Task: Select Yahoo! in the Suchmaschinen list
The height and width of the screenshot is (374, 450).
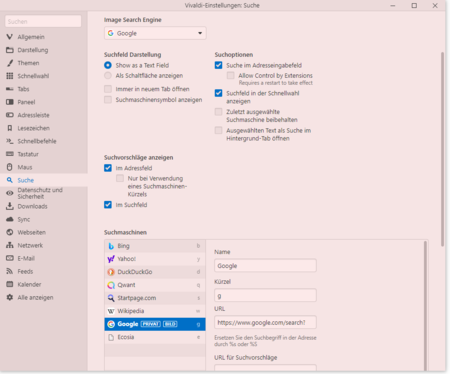Action: [x=155, y=259]
